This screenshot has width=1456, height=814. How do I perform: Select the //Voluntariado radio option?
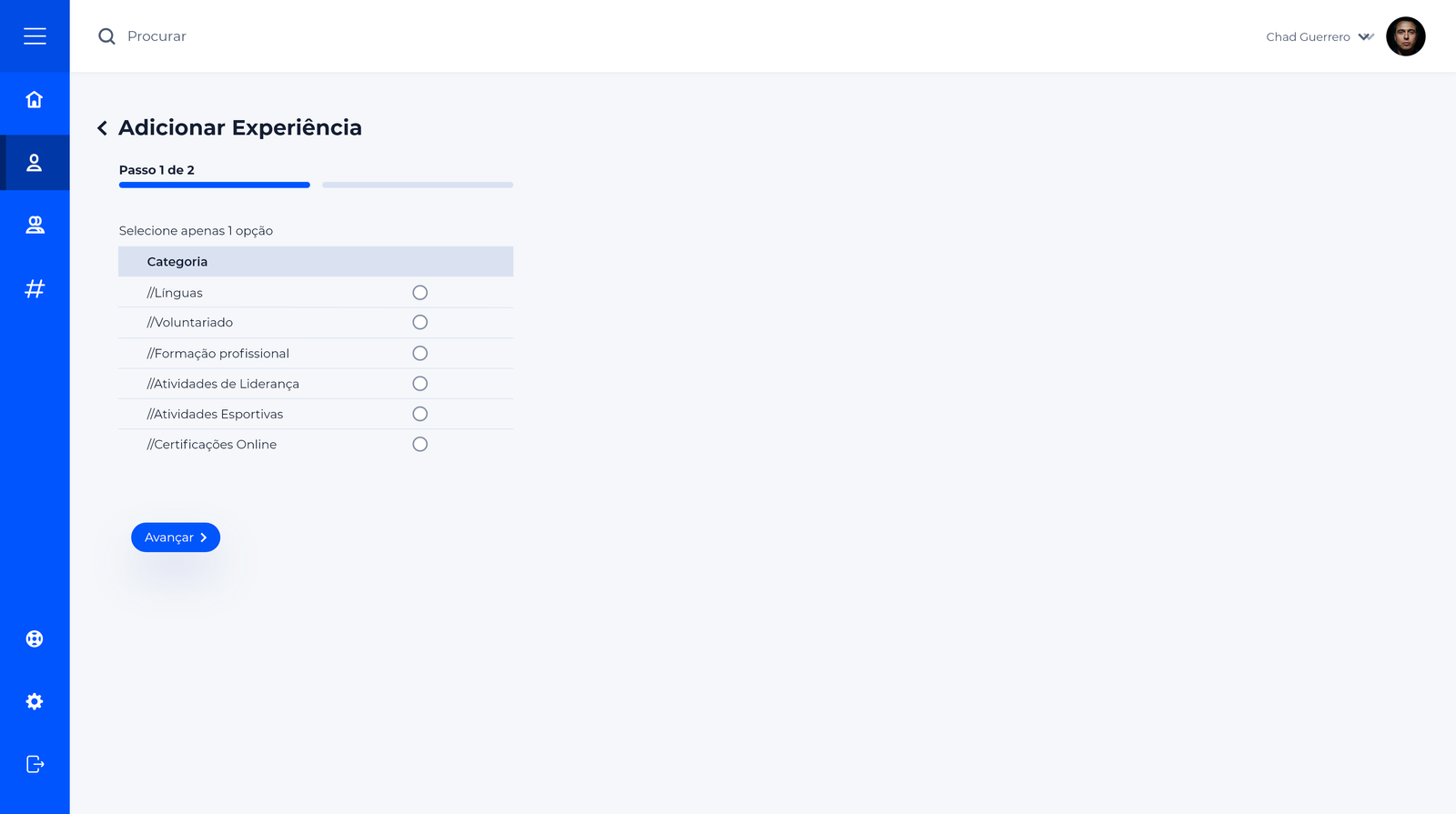tap(420, 322)
